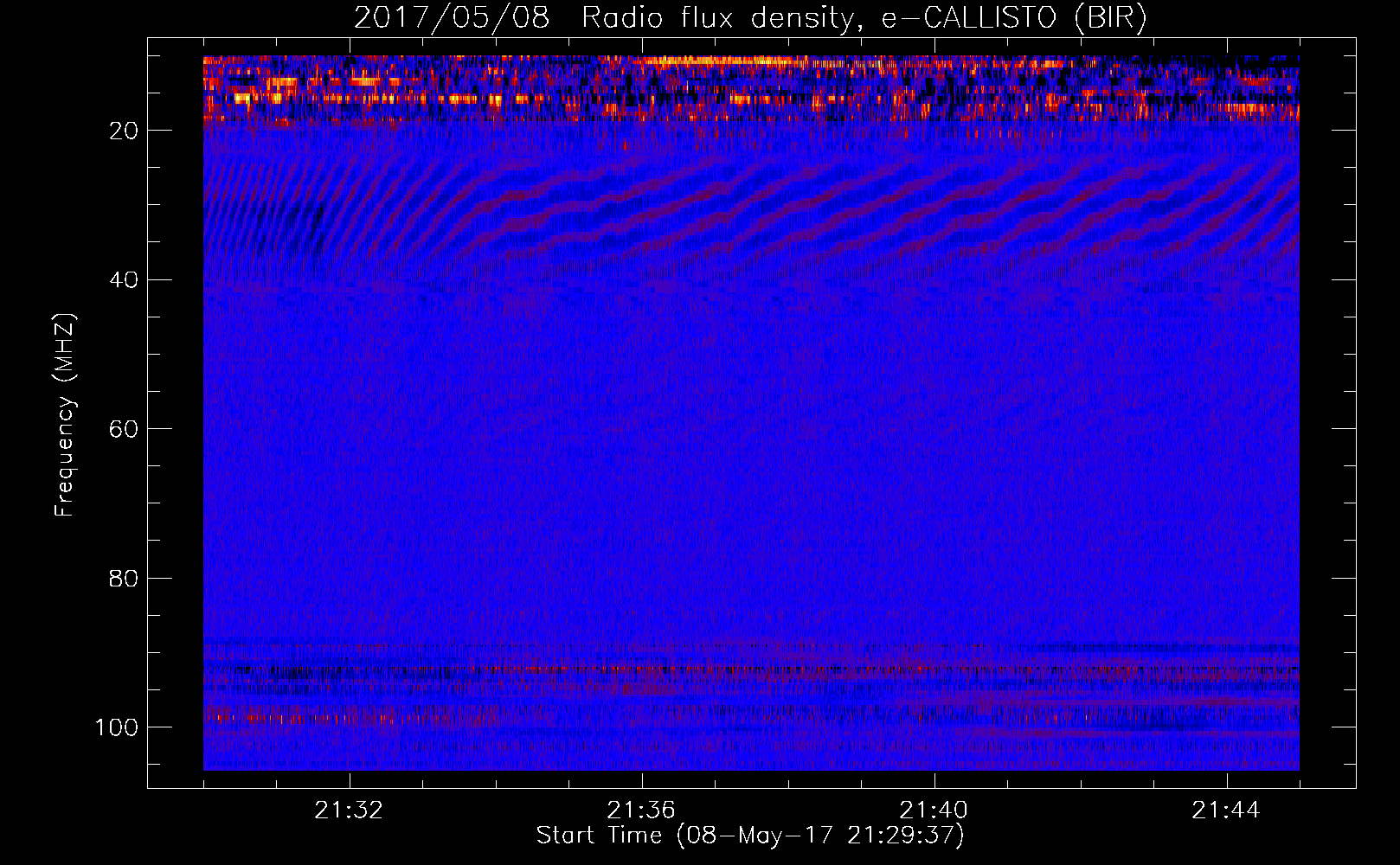The image size is (1400, 865).
Task: Click the 21:36 time tick label
Action: 641,811
